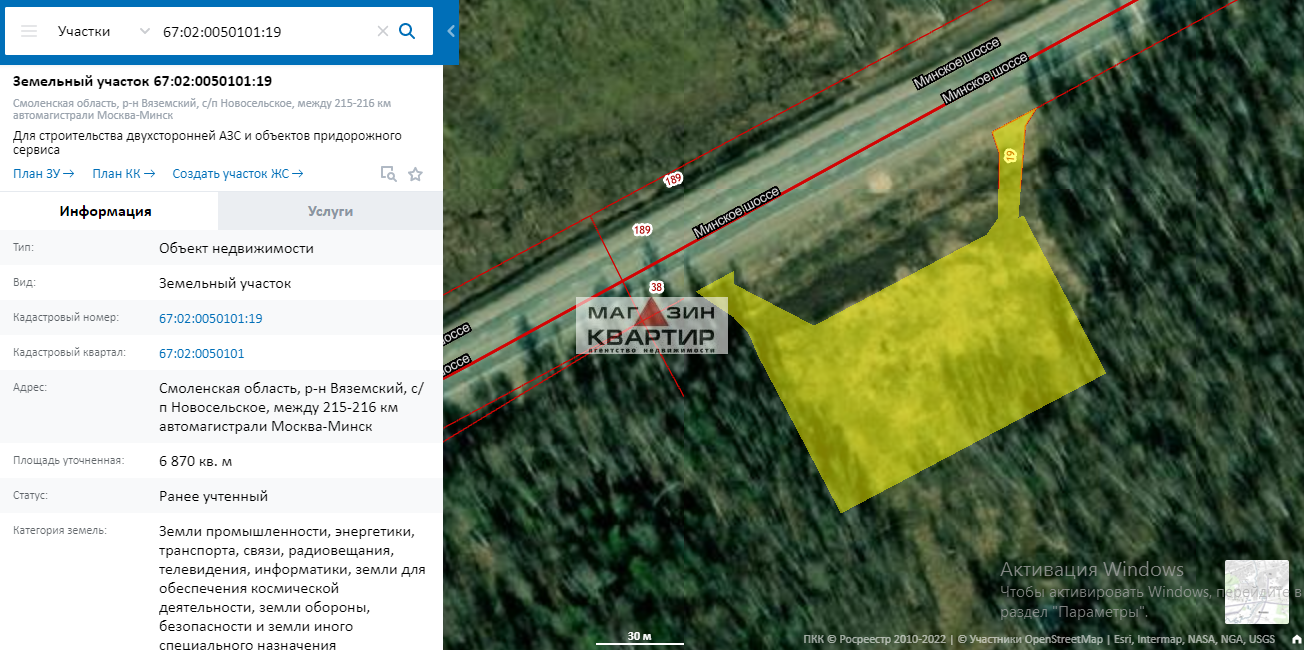Viewport: 1304px width, 650px height.
Task: Click the document search icon beside star
Action: click(388, 174)
